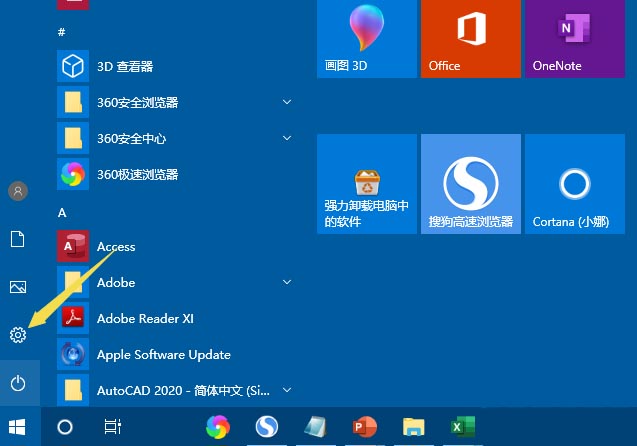This screenshot has width=637, height=446.
Task: Open the Documents shortcut in Start sidebar
Action: [x=17, y=239]
